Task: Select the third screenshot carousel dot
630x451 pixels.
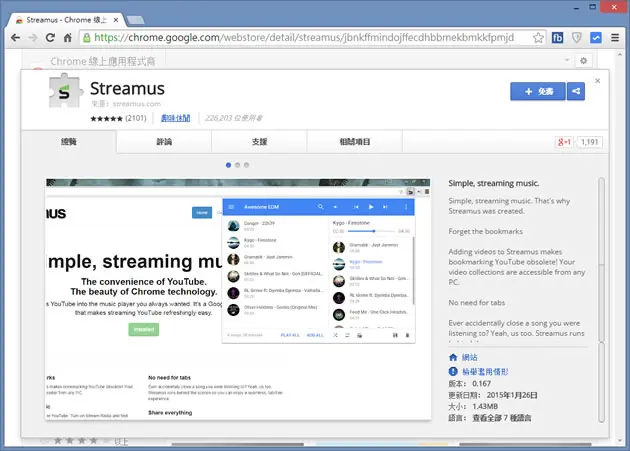Action: (x=247, y=165)
